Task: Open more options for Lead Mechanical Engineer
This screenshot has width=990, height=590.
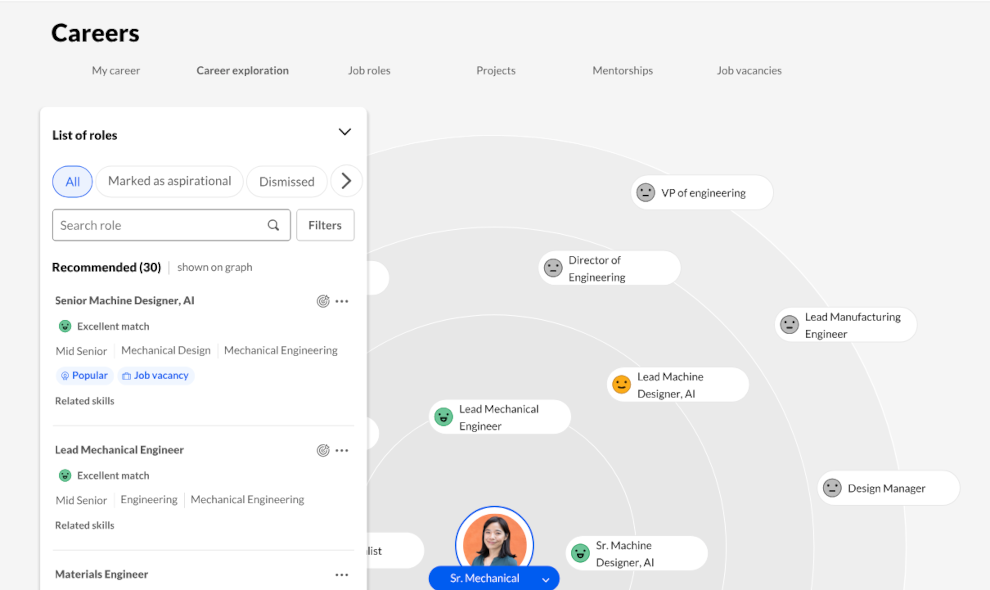Action: (x=342, y=450)
